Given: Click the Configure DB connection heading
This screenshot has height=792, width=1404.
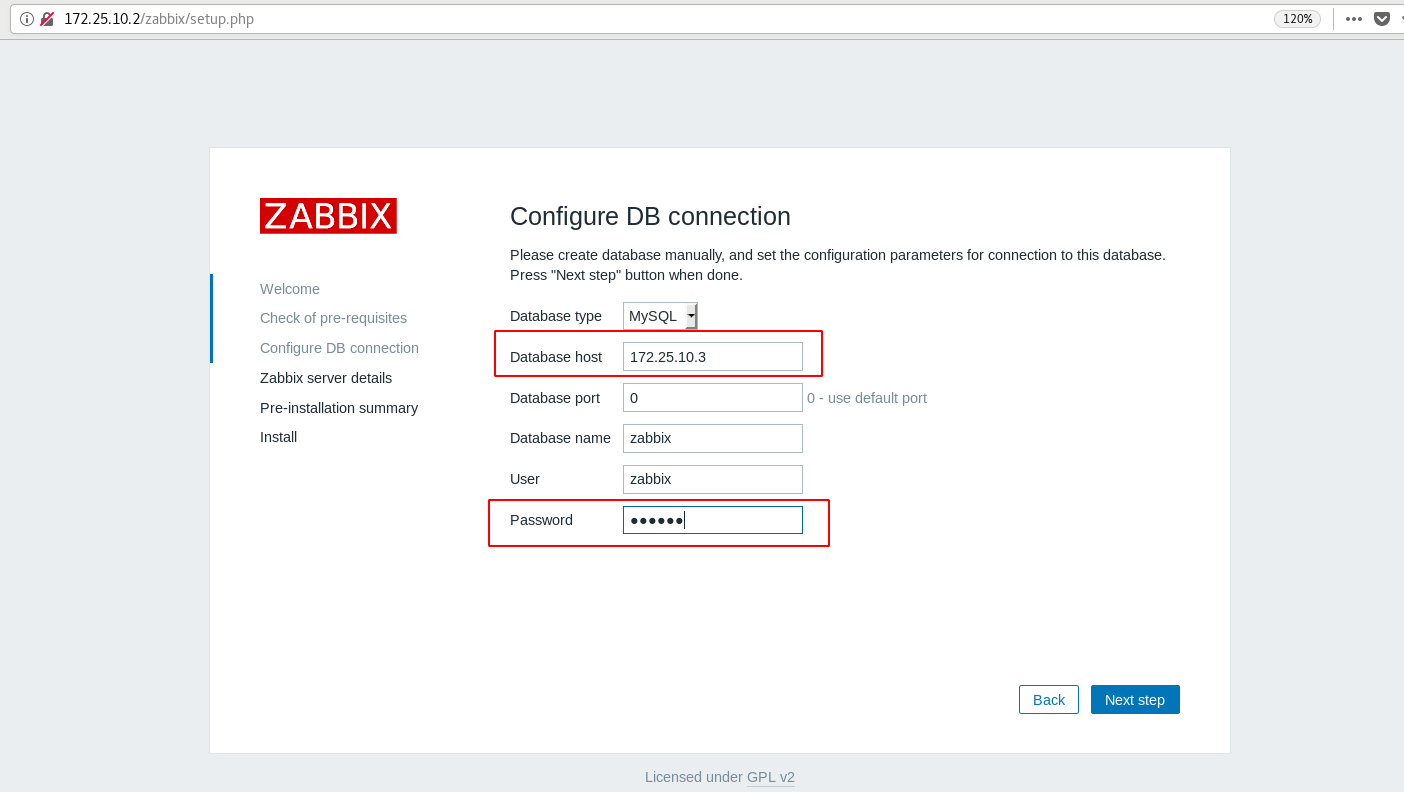Looking at the screenshot, I should (650, 217).
